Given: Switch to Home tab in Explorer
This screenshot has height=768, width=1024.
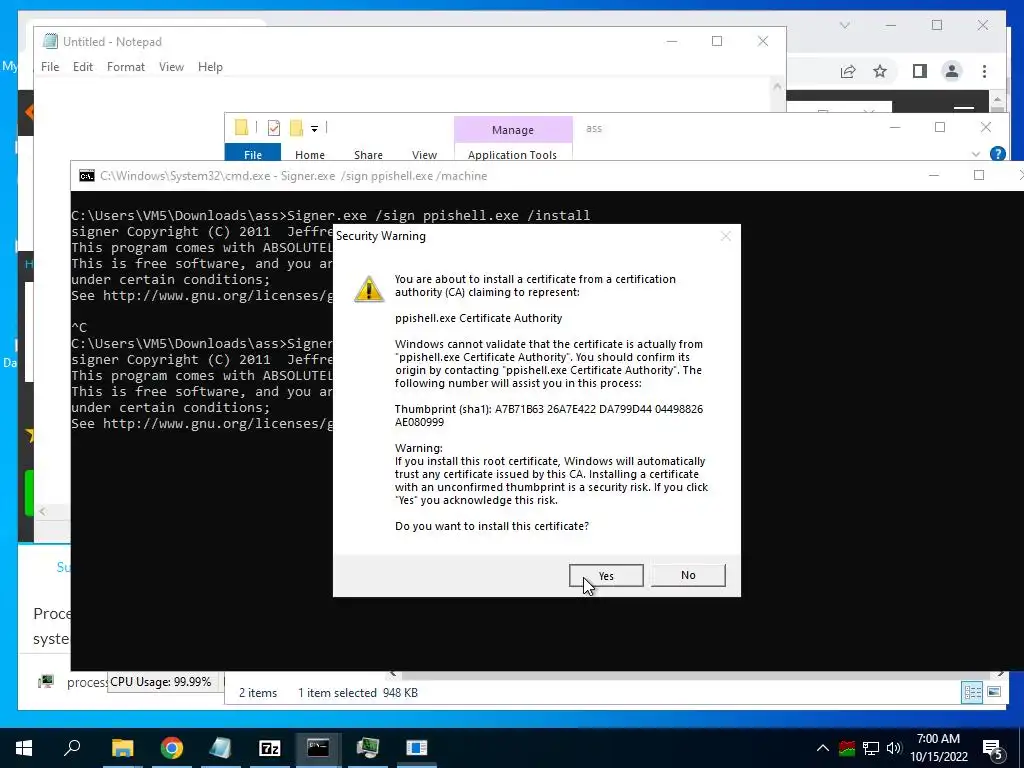Looking at the screenshot, I should [310, 155].
